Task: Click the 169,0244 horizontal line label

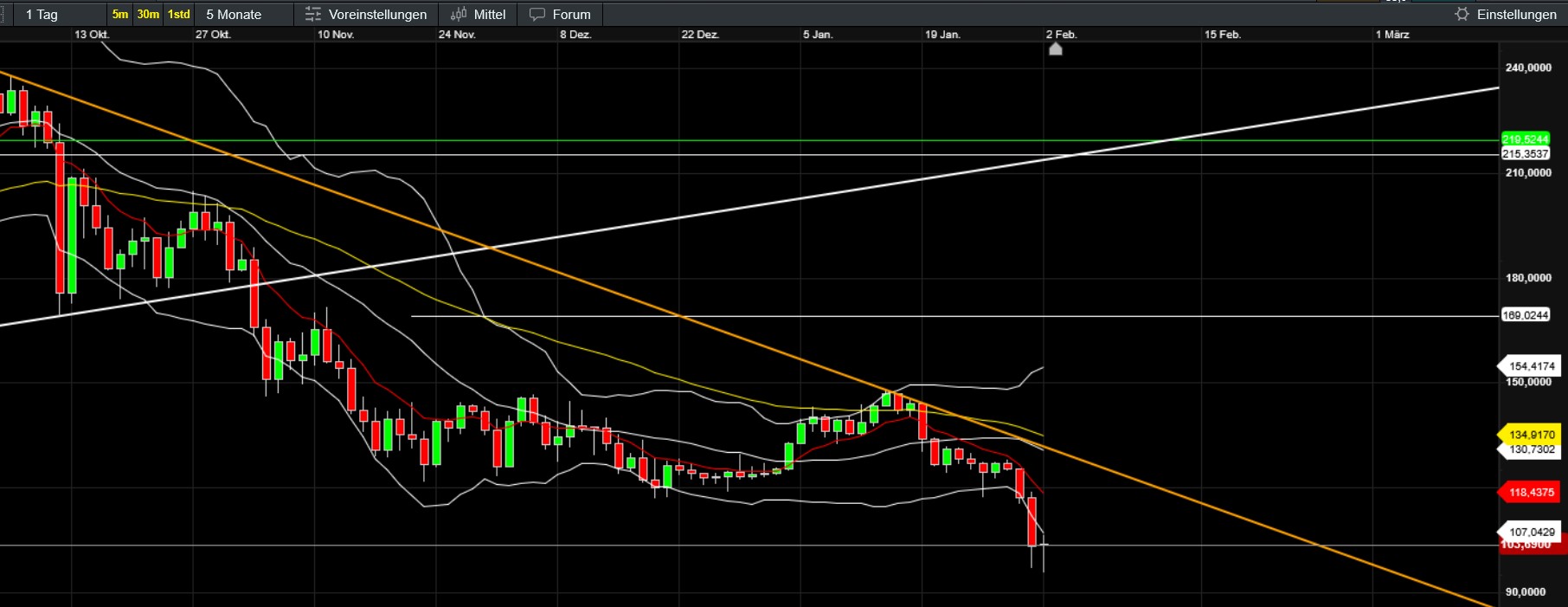Action: (1525, 315)
